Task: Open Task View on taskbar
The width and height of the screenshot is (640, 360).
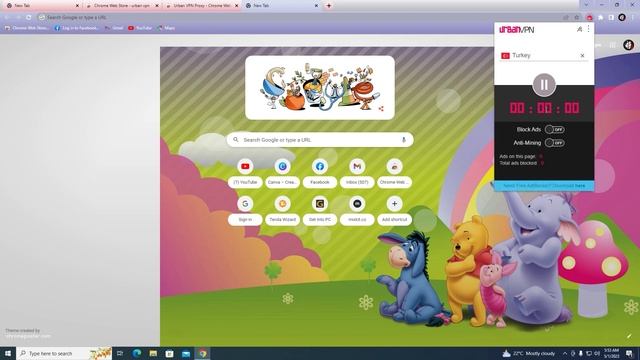Action: coord(120,353)
